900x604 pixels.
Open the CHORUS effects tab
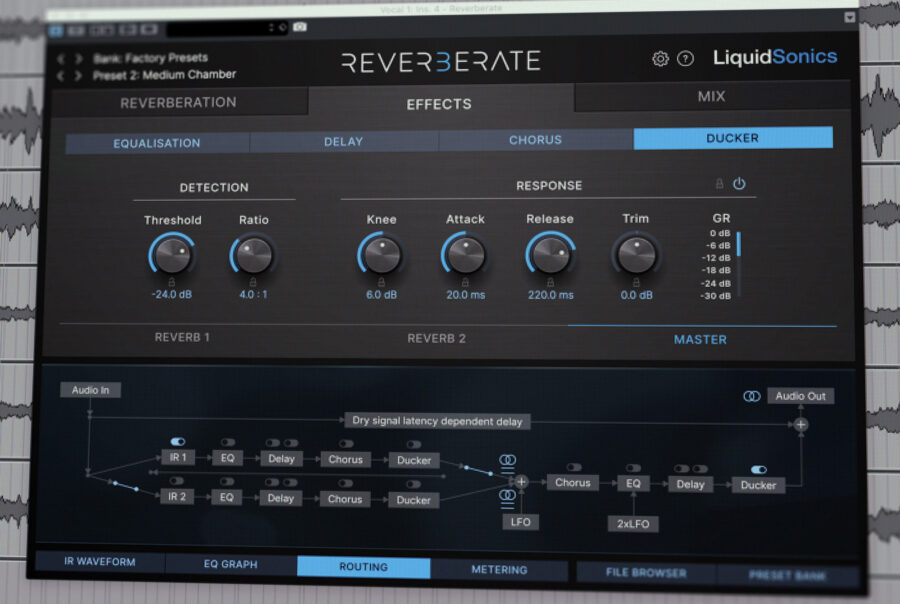[x=535, y=140]
